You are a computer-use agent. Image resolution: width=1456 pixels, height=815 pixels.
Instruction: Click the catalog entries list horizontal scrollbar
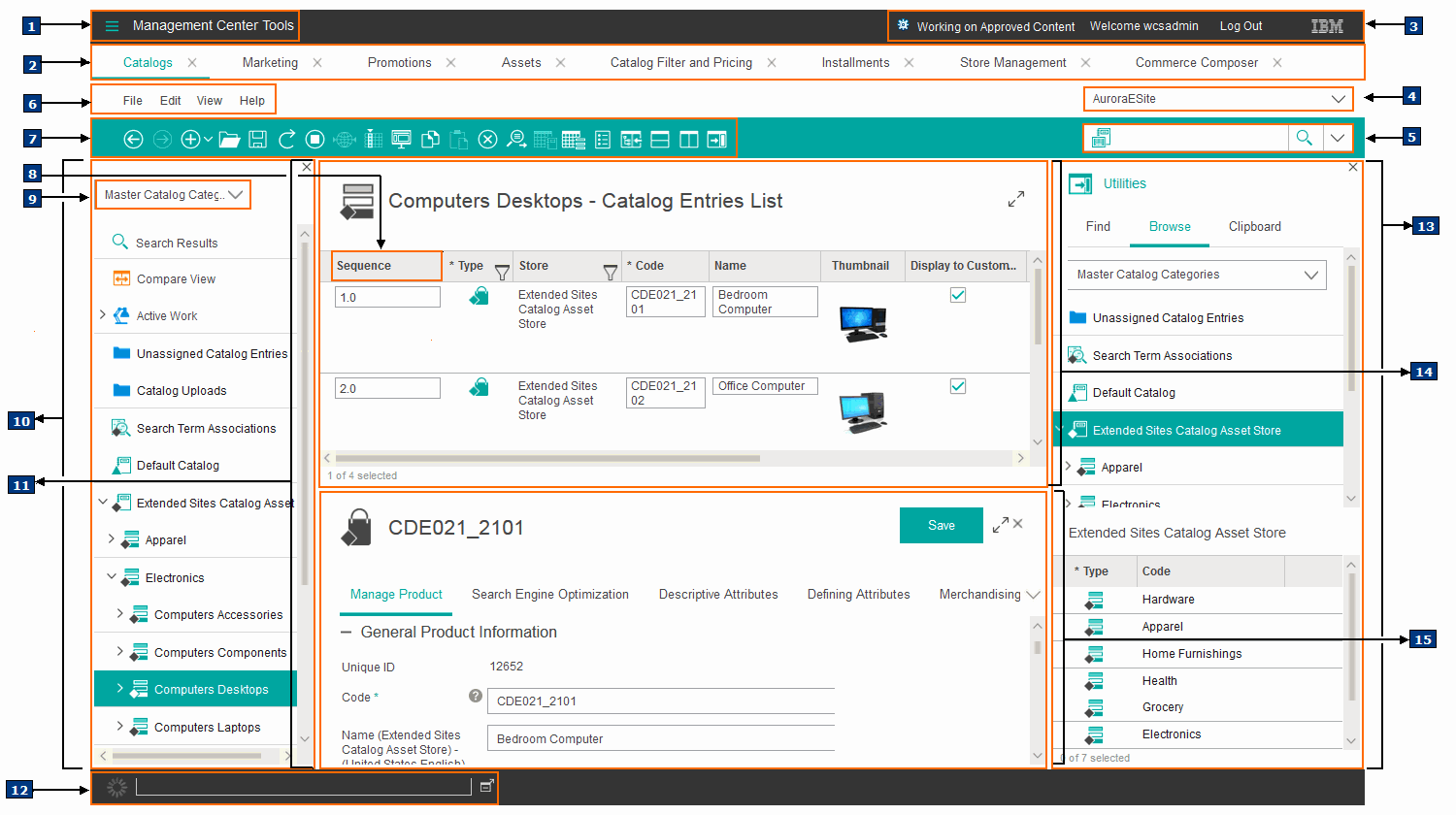pyautogui.click(x=548, y=458)
